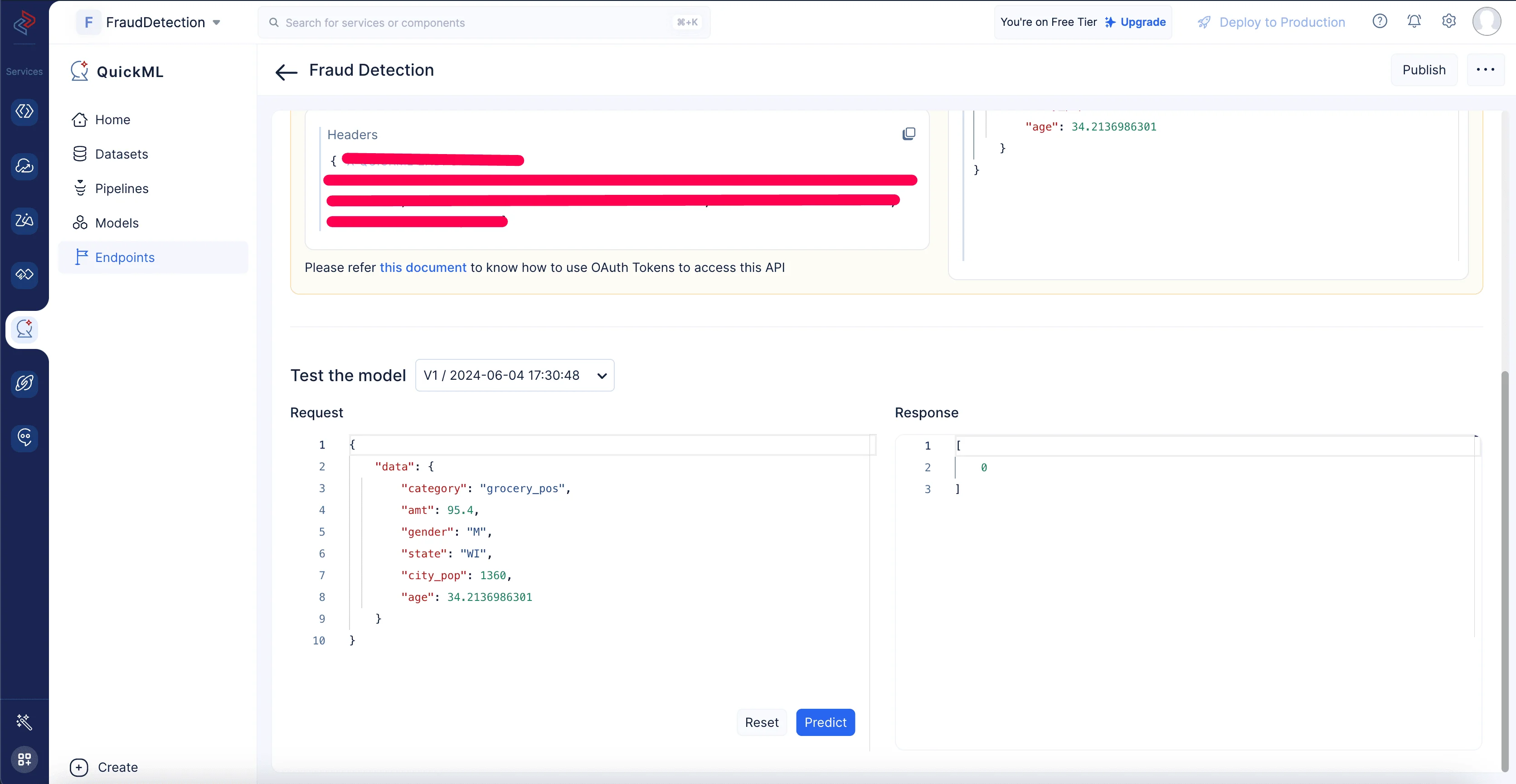Click the user profile avatar
The width and height of the screenshot is (1516, 784).
coord(1486,22)
